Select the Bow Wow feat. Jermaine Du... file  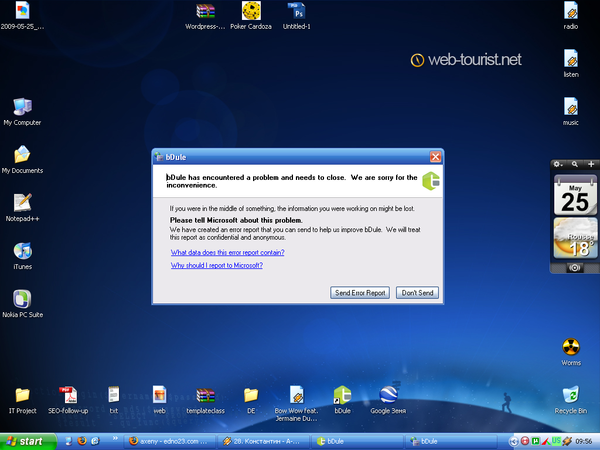click(x=297, y=404)
